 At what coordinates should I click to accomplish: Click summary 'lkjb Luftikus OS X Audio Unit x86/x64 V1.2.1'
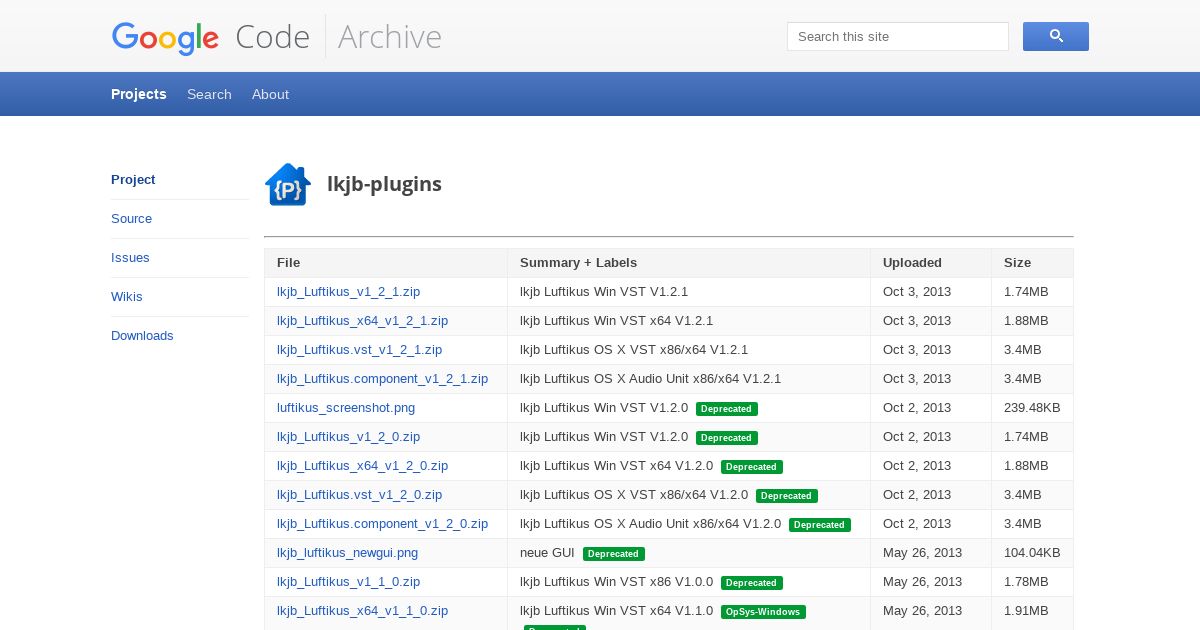pos(650,379)
